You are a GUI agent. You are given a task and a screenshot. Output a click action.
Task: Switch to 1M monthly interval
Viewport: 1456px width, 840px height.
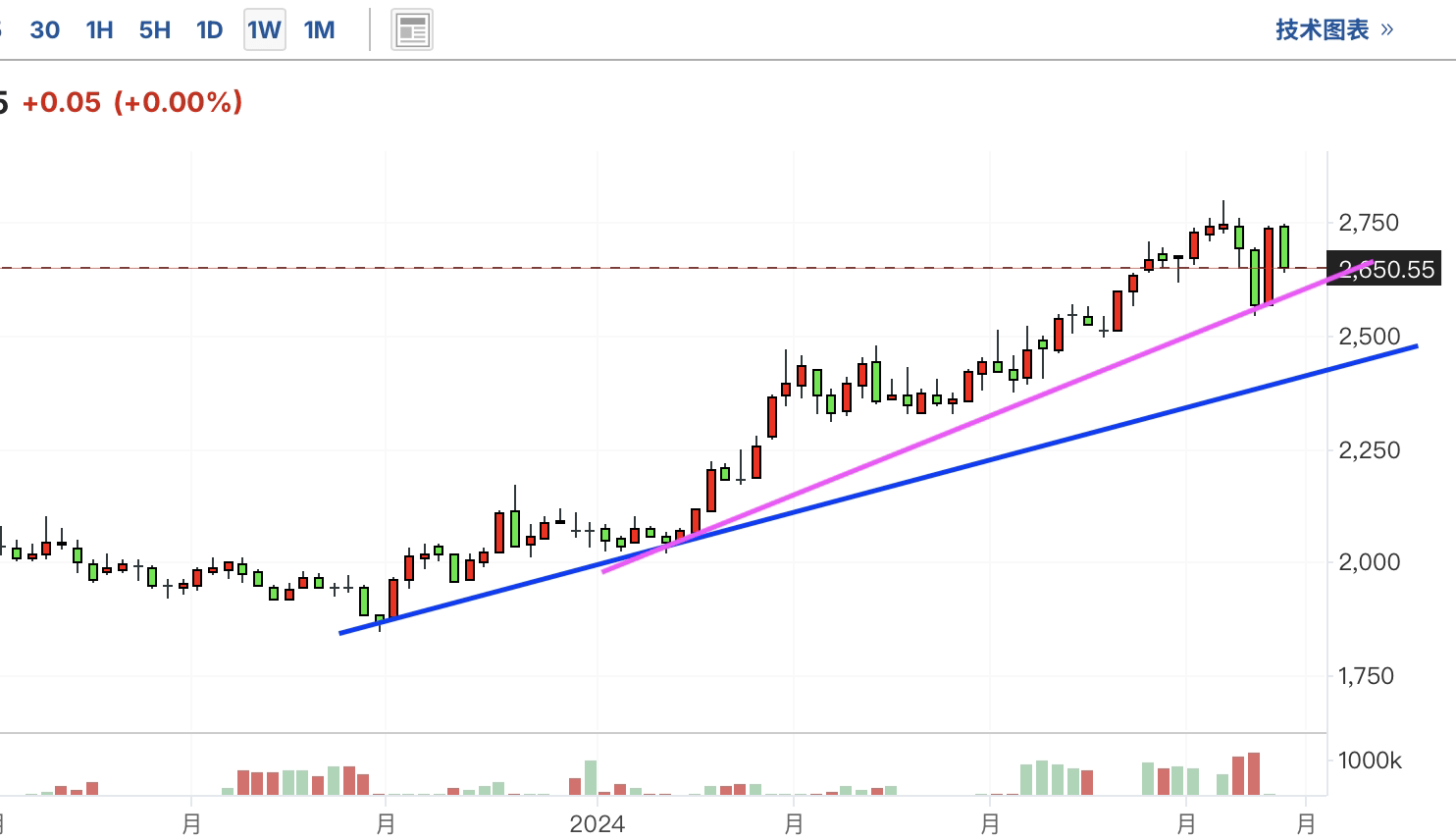319,29
